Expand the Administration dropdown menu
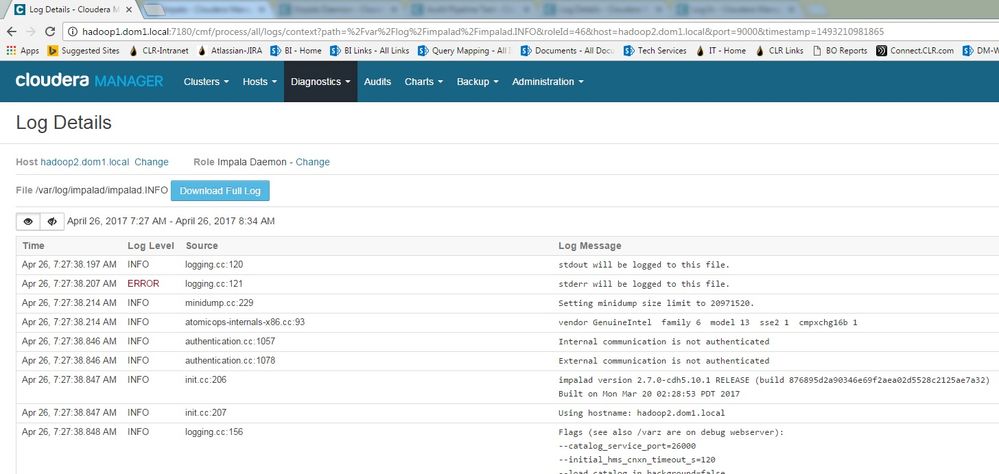Image resolution: width=999 pixels, height=474 pixels. click(547, 82)
